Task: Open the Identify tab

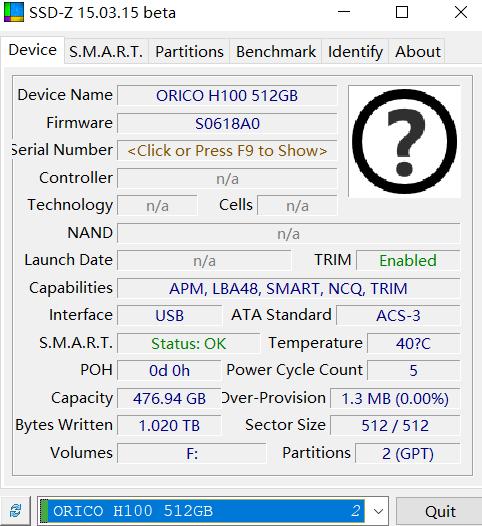Action: click(x=355, y=52)
